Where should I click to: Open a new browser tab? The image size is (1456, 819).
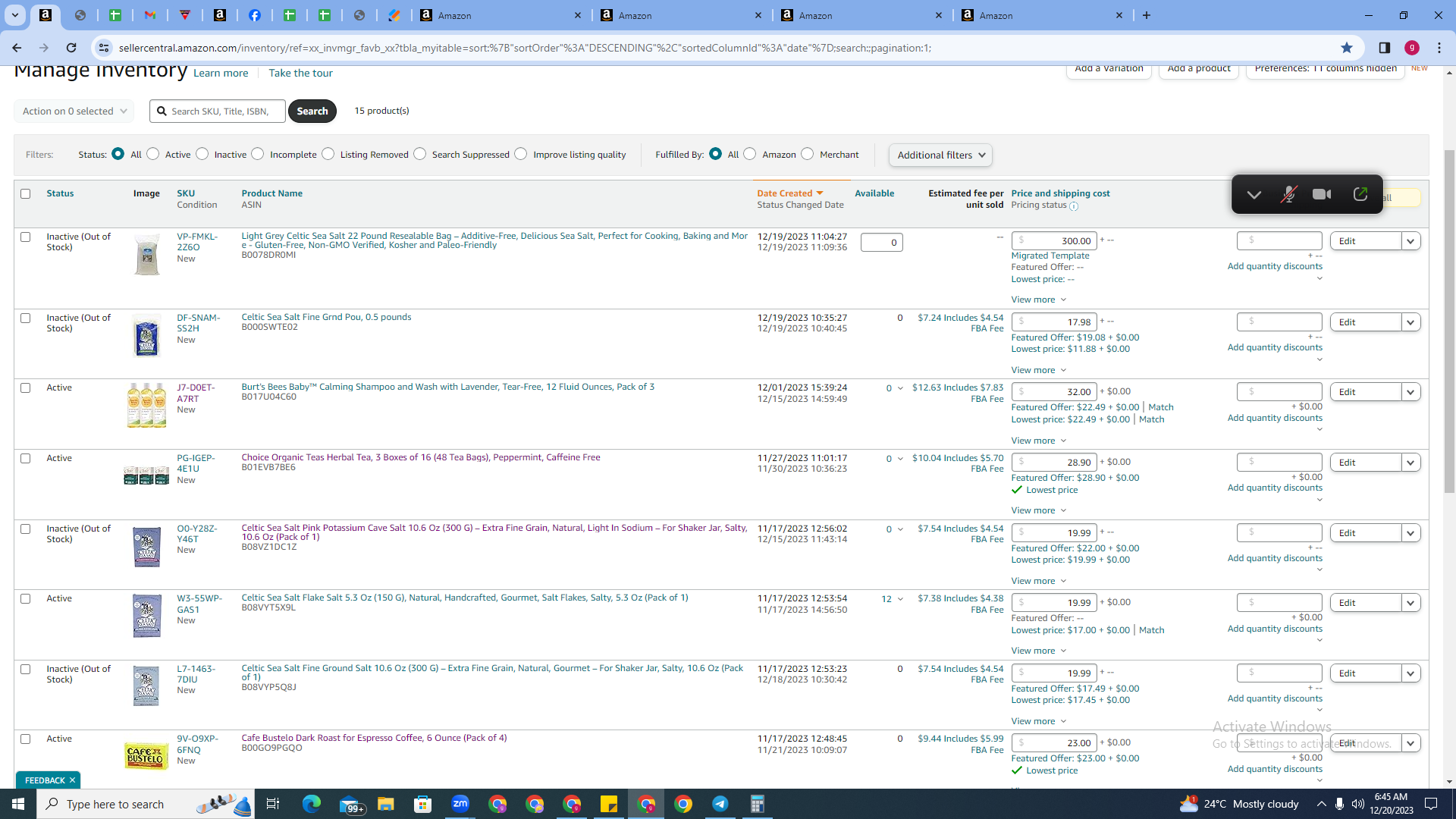point(1147,15)
